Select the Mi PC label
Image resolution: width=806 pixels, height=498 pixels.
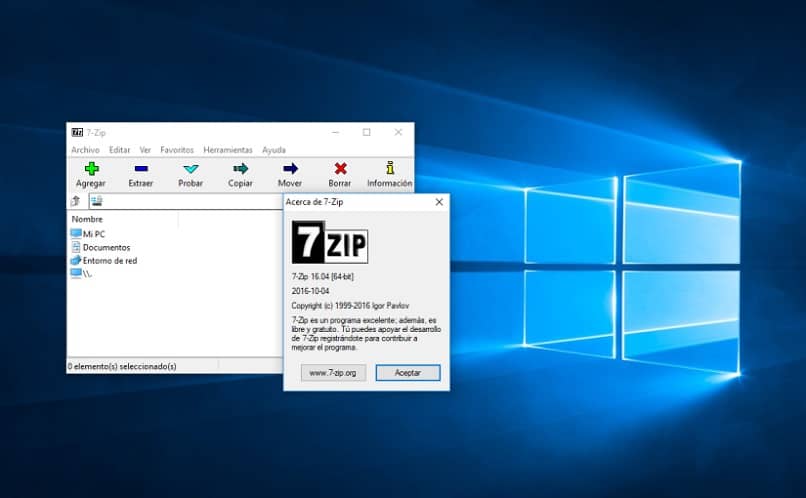point(94,234)
